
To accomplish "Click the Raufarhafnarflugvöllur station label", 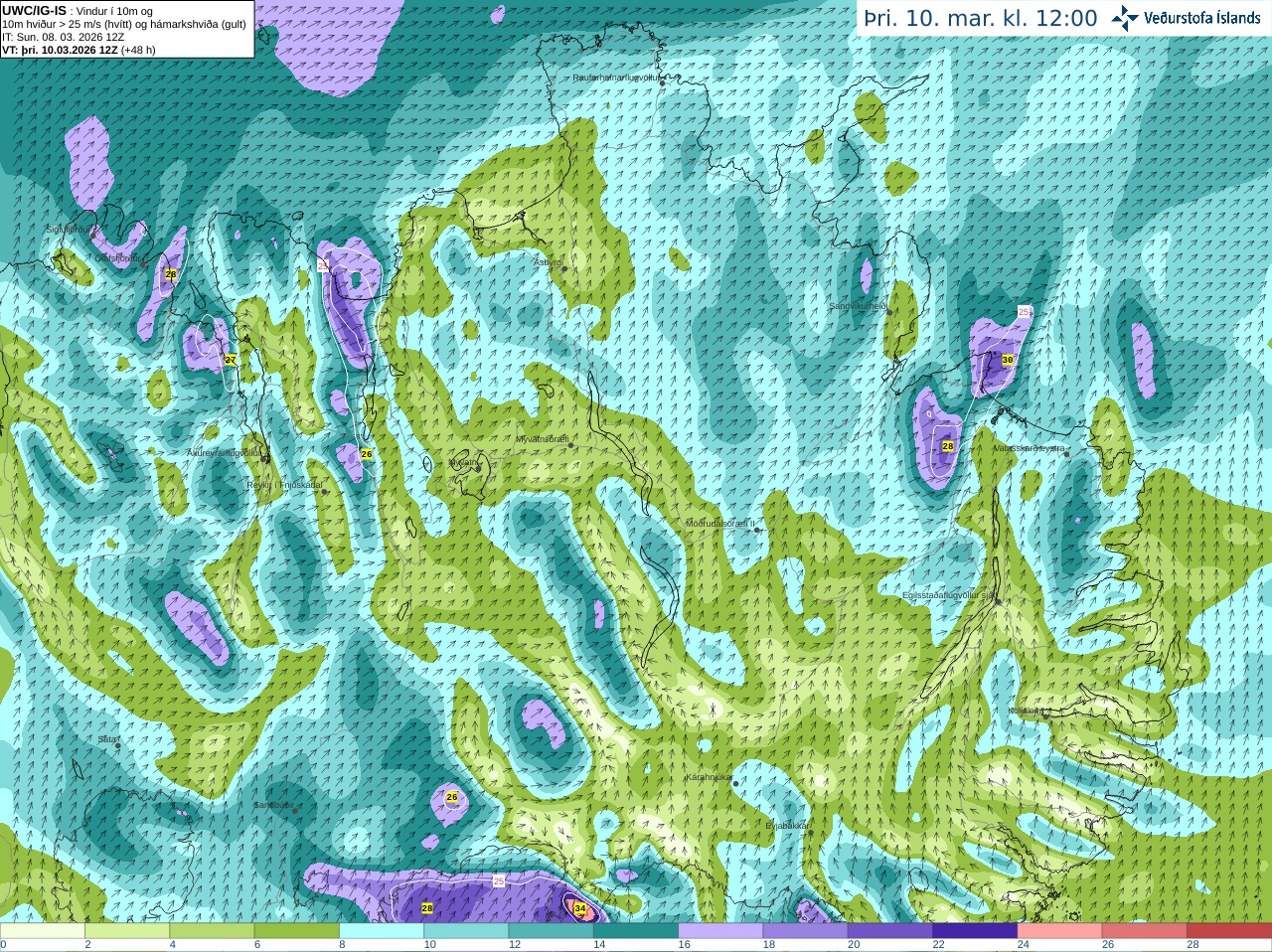I will click(616, 77).
